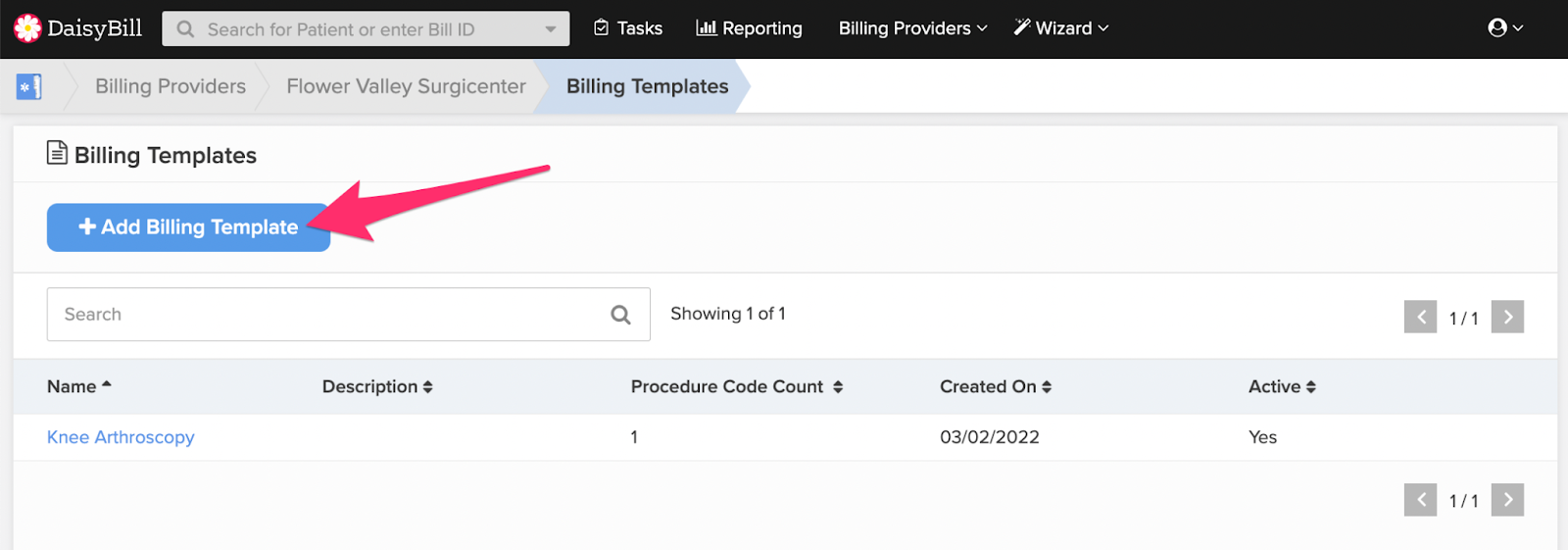Open the user account avatar menu
1568x550 pixels.
tap(1505, 28)
